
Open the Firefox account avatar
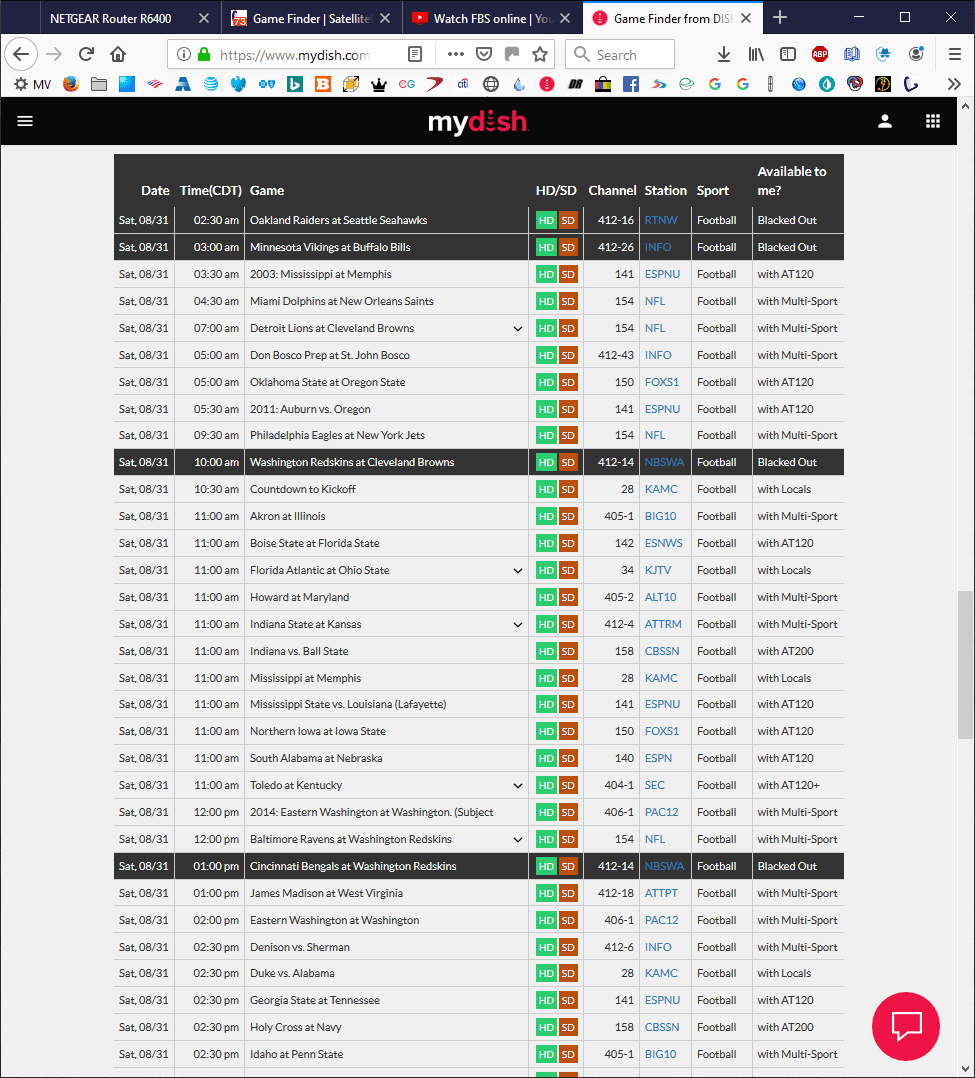coord(916,54)
